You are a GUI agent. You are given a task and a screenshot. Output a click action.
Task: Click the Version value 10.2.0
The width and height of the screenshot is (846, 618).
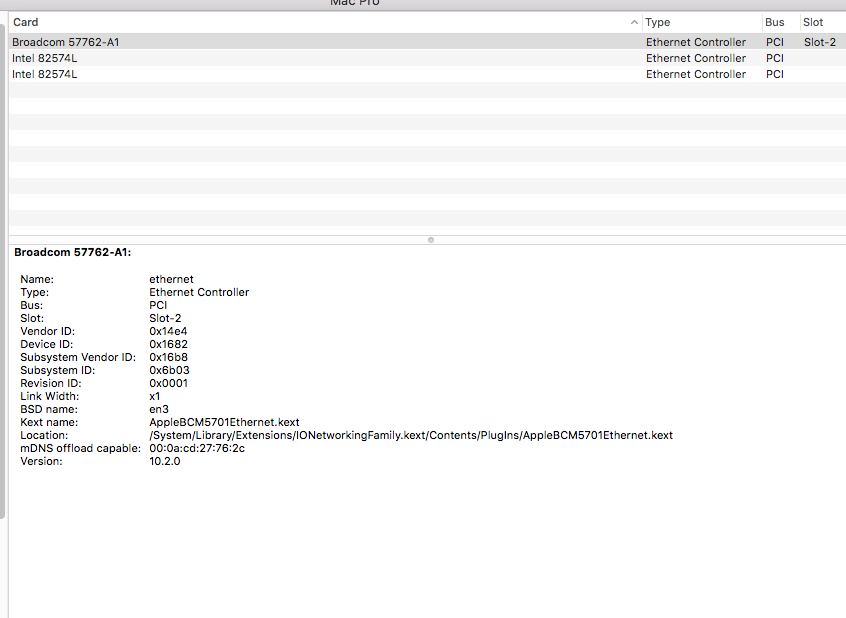coord(165,461)
